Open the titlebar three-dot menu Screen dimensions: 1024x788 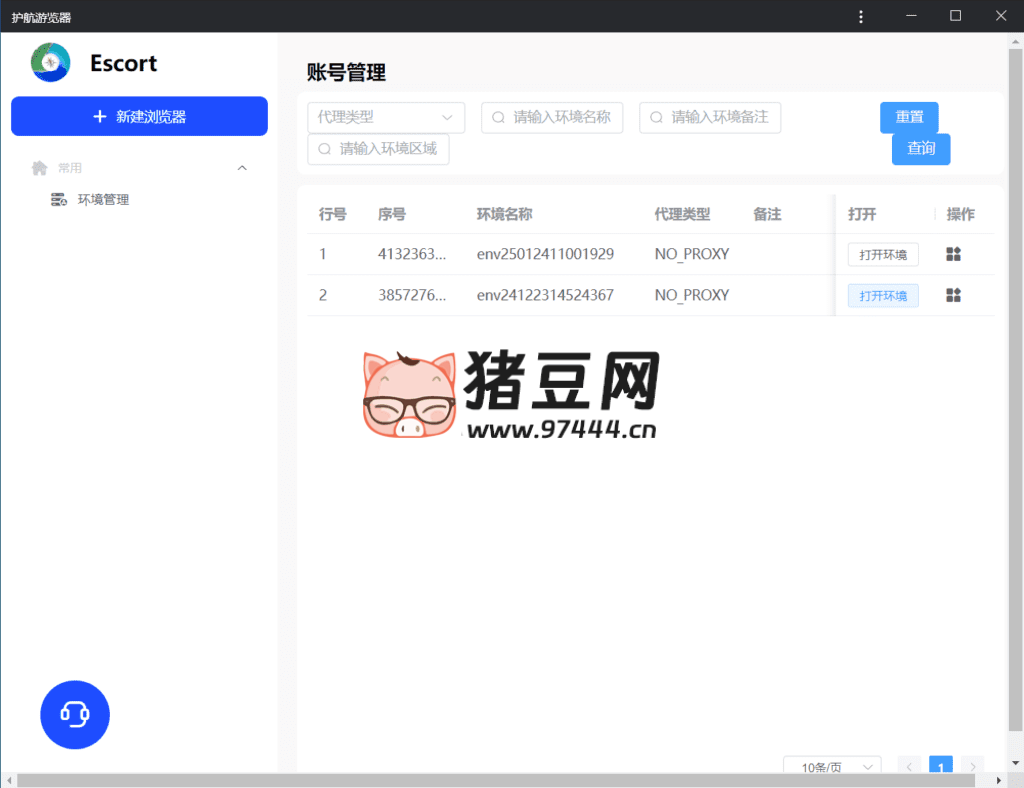tap(861, 15)
